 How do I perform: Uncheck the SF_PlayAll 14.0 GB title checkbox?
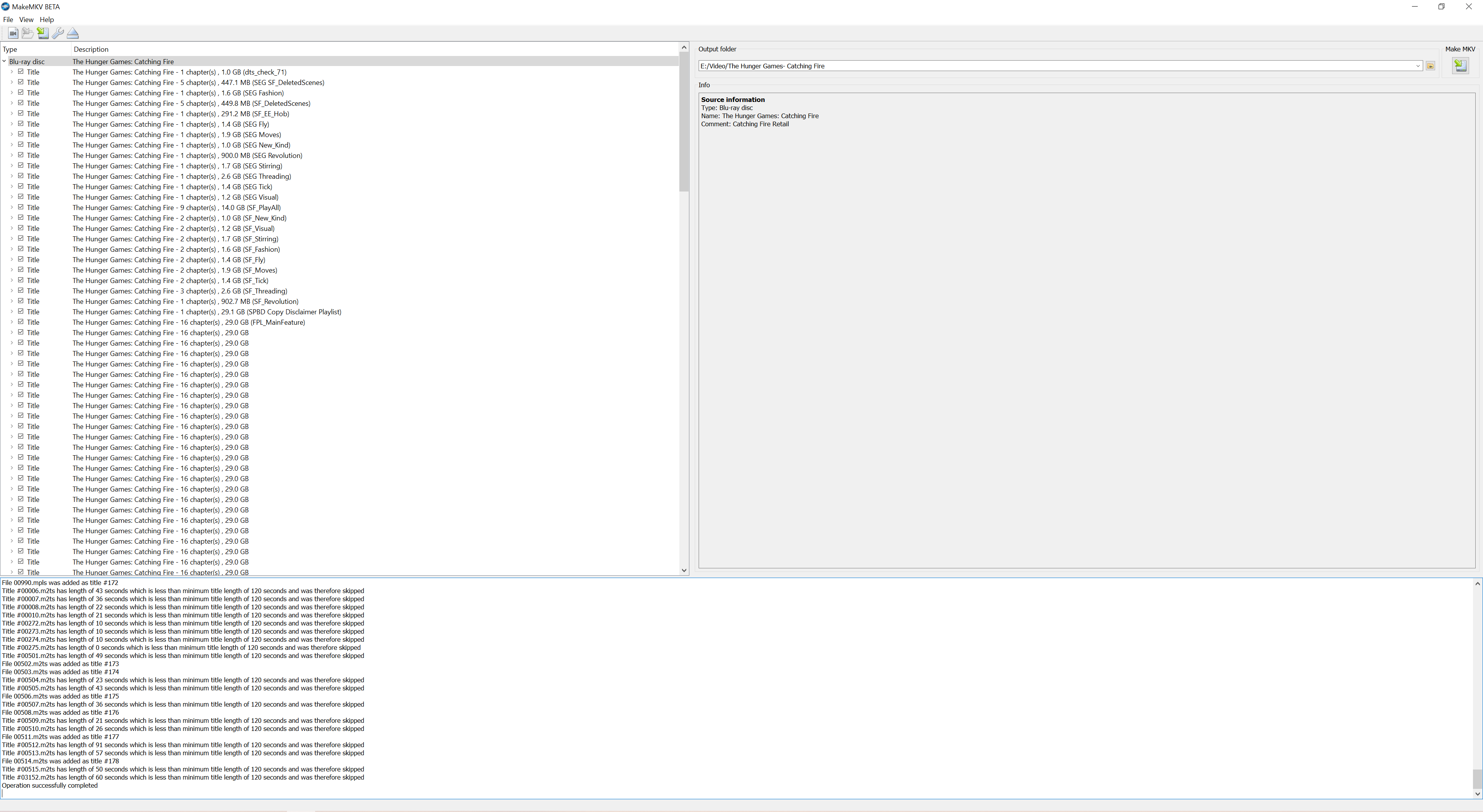click(x=21, y=207)
